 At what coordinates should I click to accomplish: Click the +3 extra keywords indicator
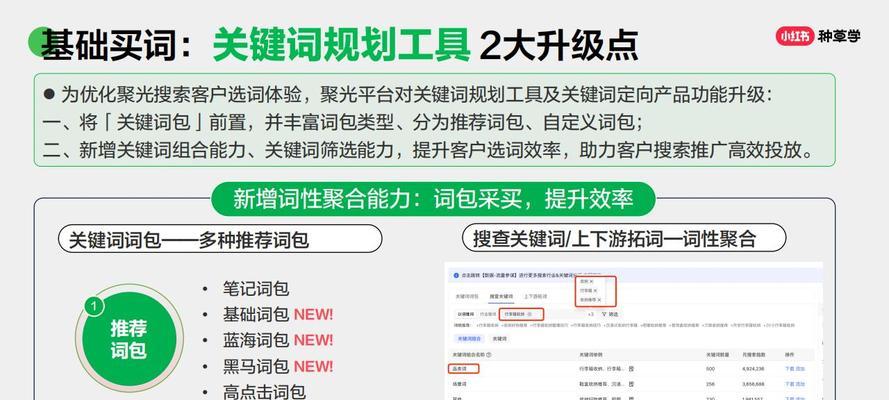click(x=591, y=314)
